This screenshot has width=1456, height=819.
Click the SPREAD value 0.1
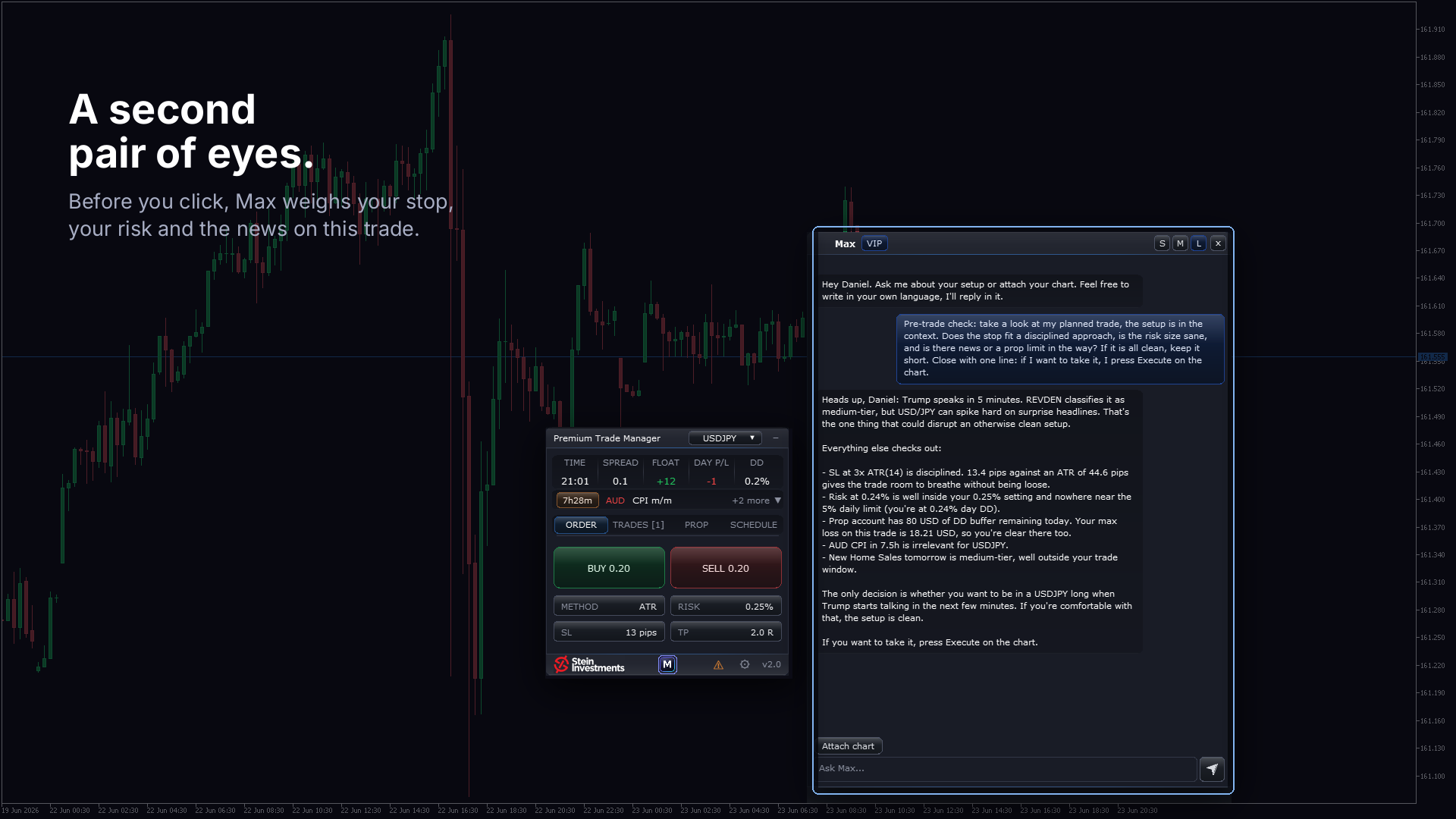pyautogui.click(x=620, y=482)
